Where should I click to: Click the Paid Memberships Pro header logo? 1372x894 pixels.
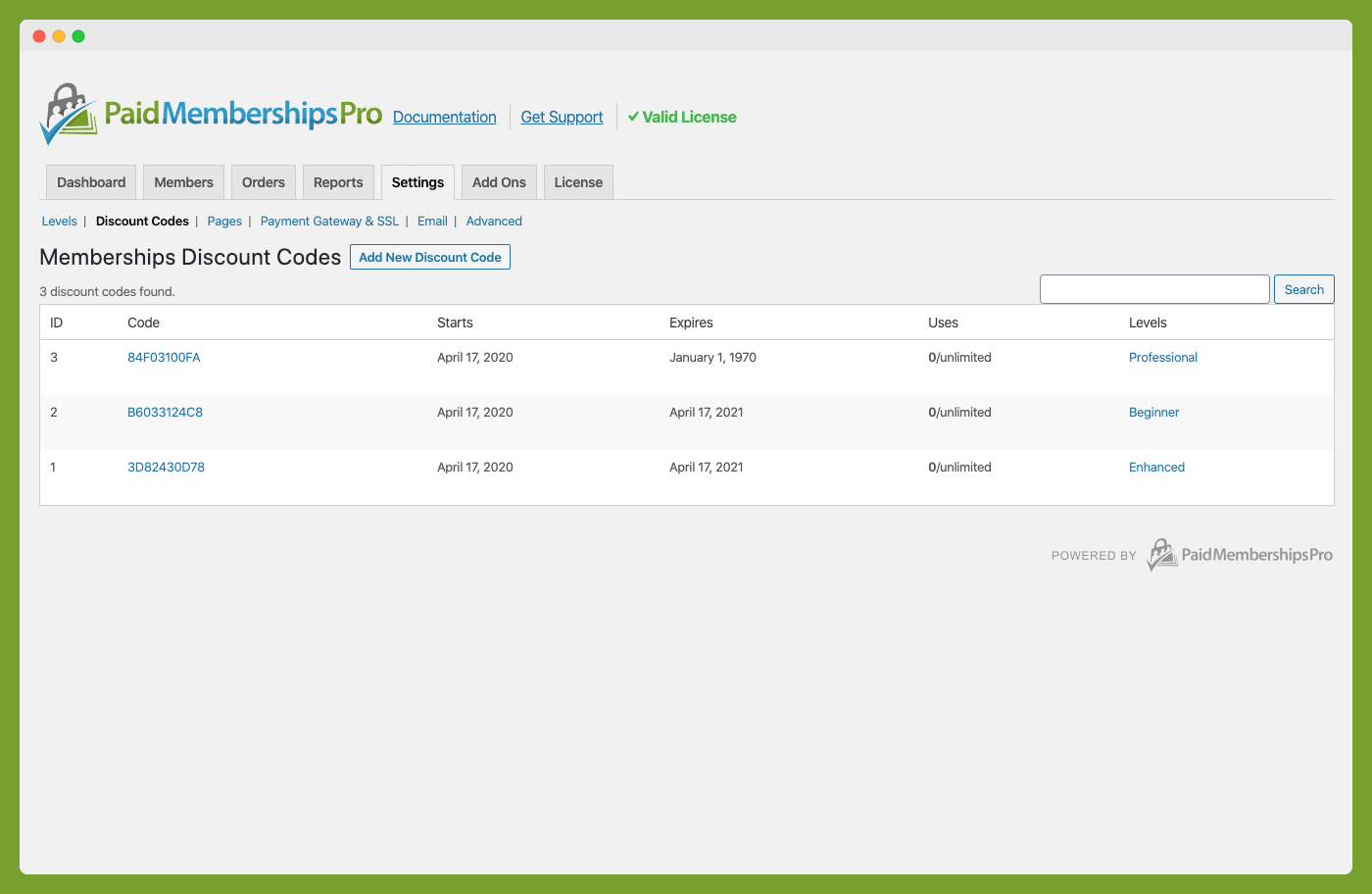pos(211,114)
